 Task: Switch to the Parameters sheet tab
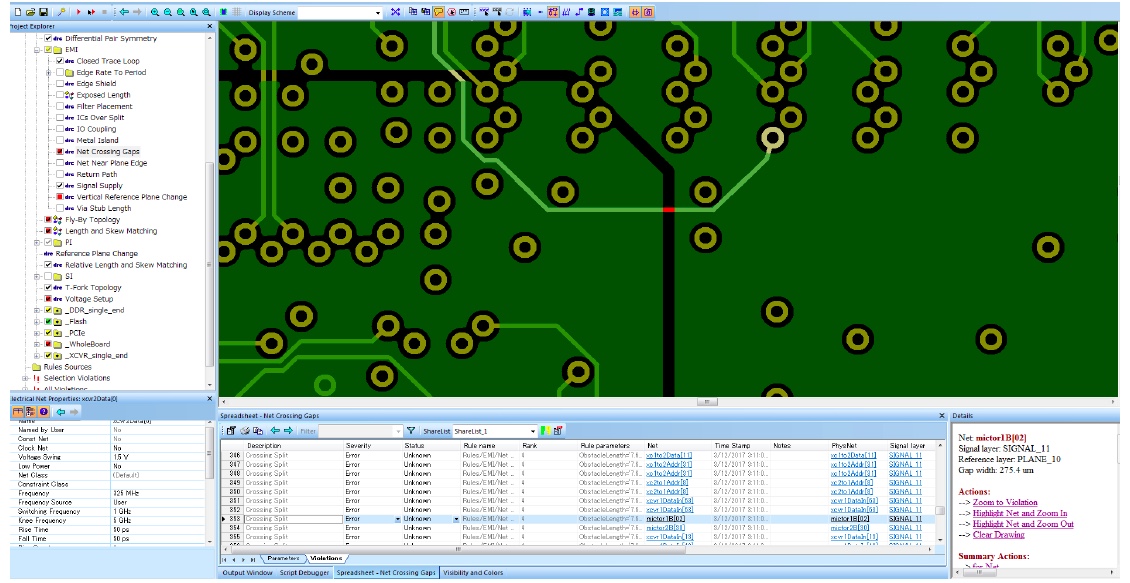coord(283,558)
